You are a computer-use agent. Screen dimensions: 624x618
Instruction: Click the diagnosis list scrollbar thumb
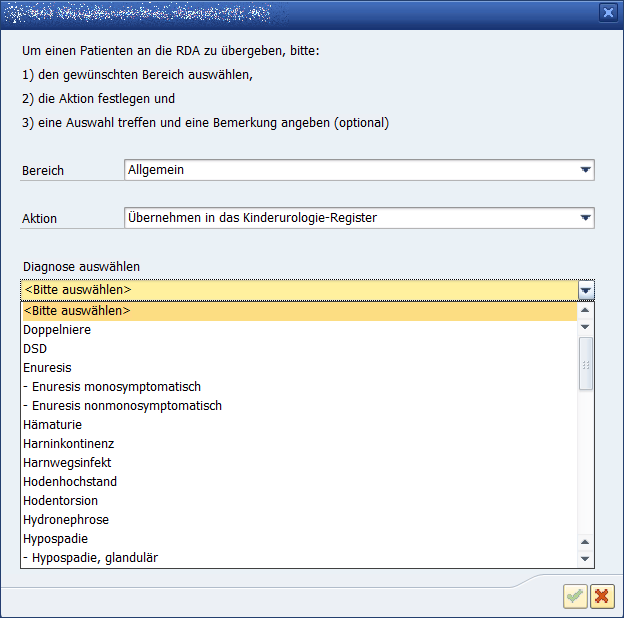pyautogui.click(x=586, y=364)
